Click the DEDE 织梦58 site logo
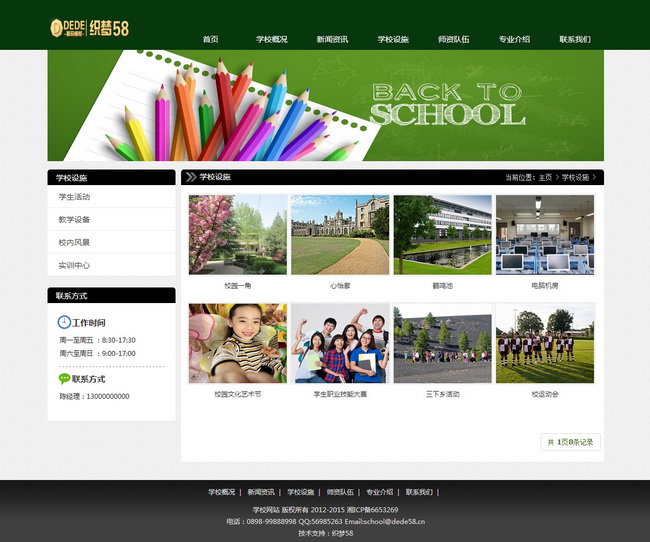The width and height of the screenshot is (650, 542). (x=89, y=28)
